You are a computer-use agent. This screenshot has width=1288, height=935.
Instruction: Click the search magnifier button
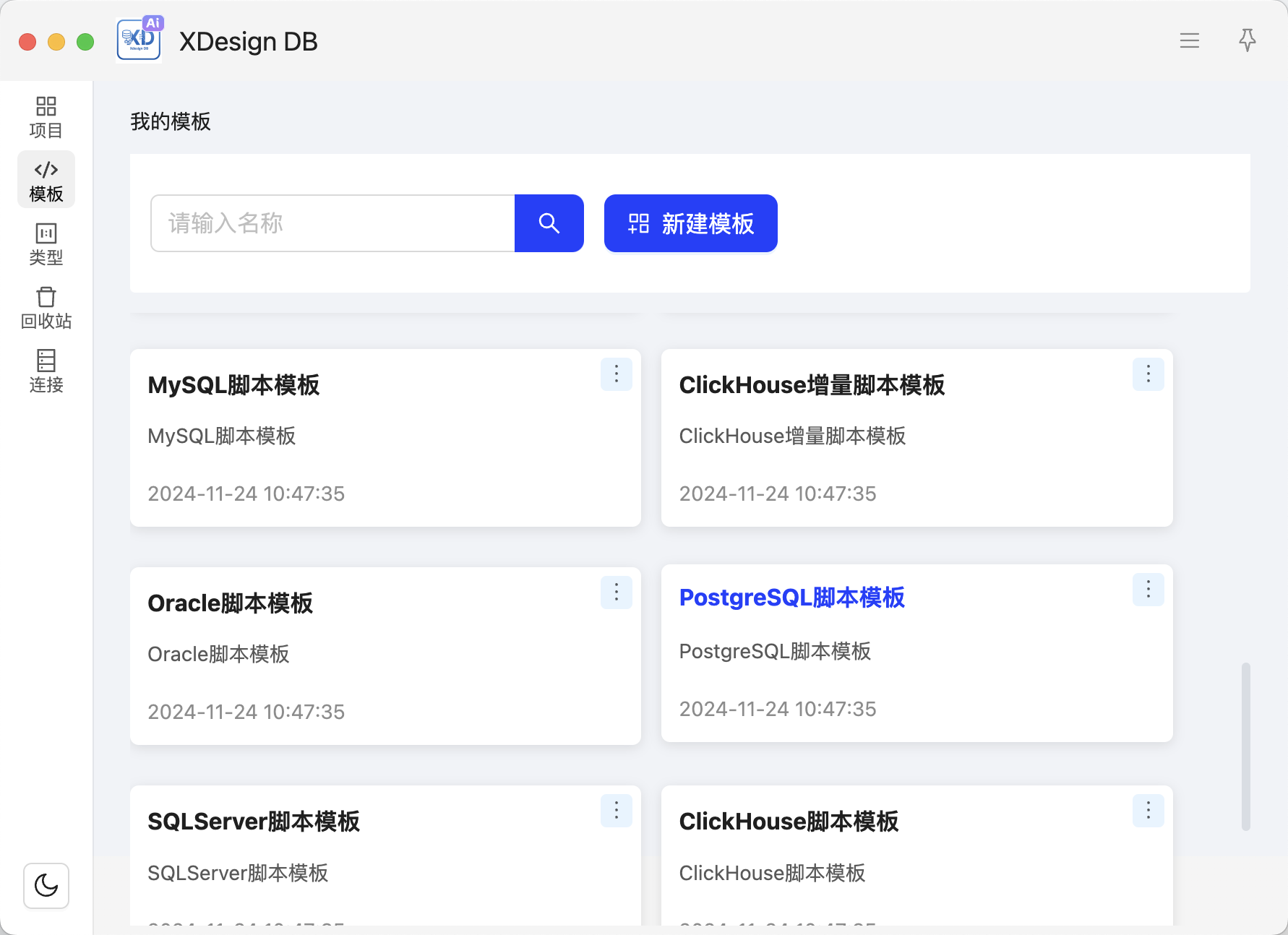click(549, 223)
